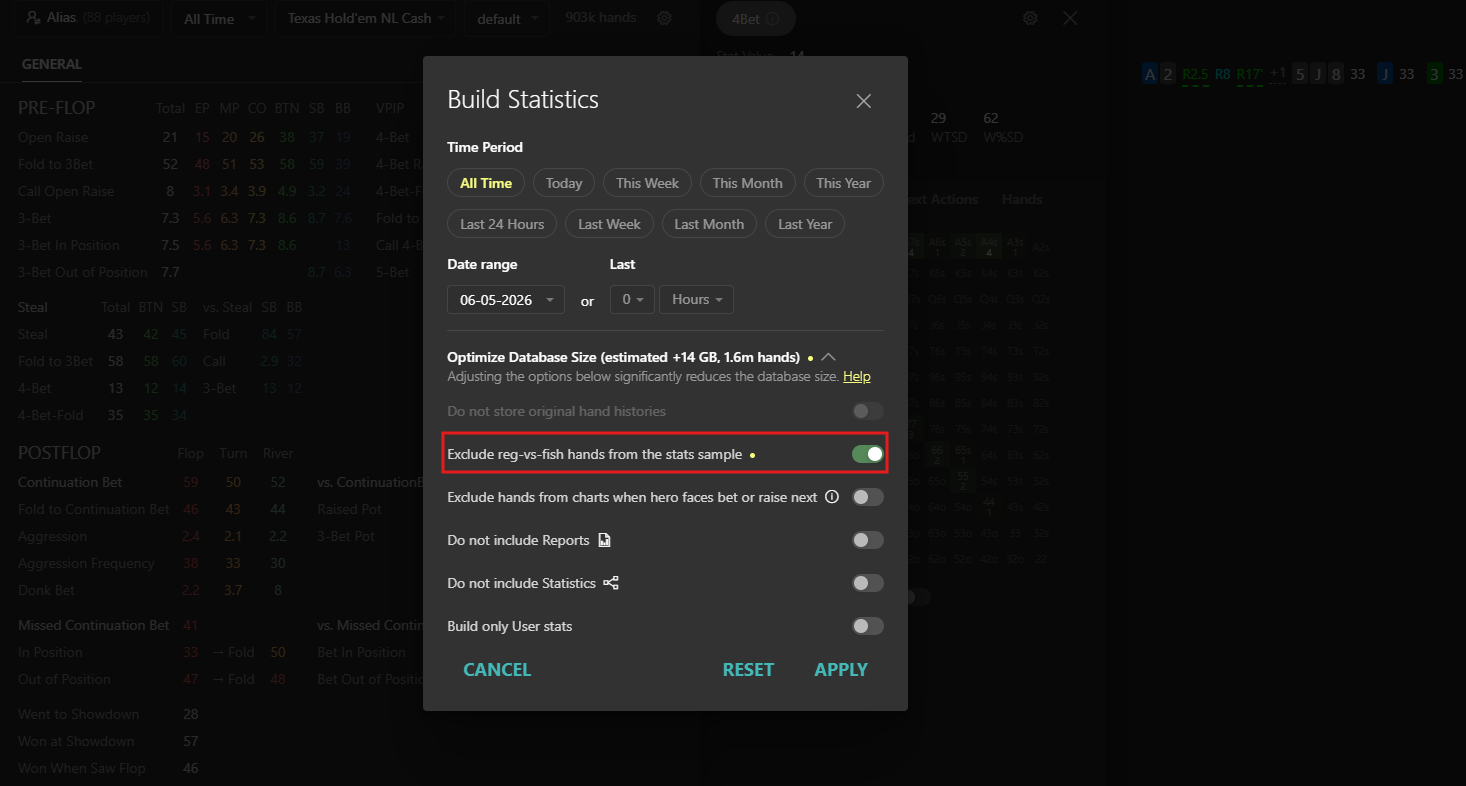This screenshot has width=1466, height=786.
Task: Open the Texas Hold'em NL Cash dropdown
Action: (x=365, y=18)
